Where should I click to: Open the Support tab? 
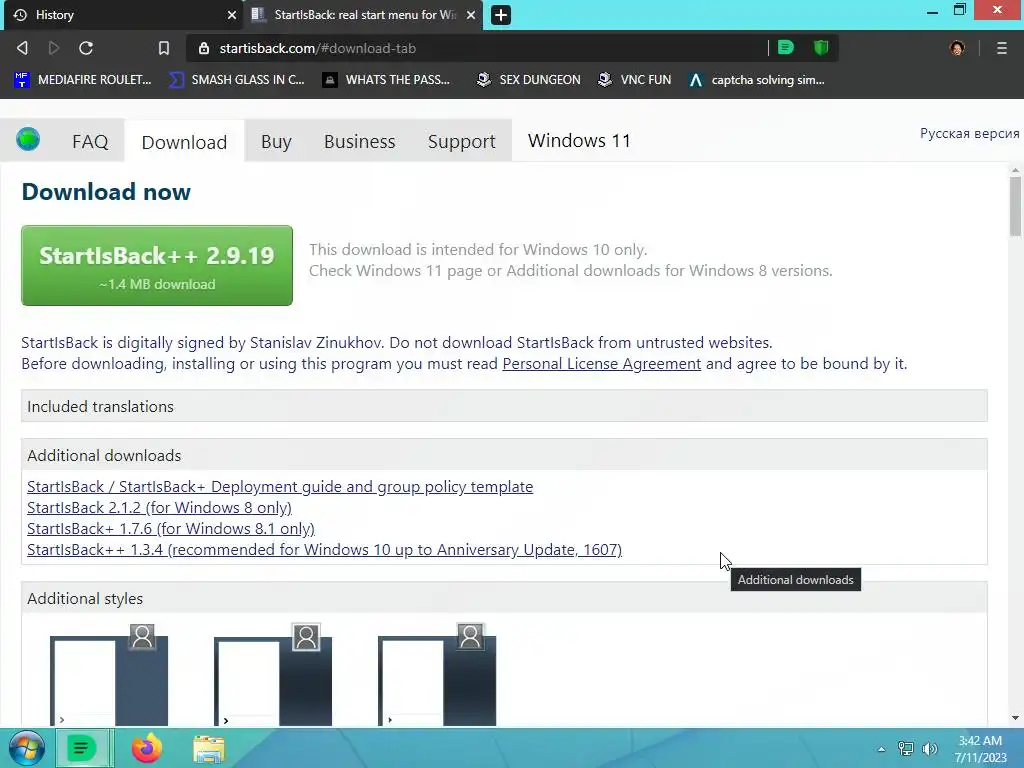click(x=462, y=141)
